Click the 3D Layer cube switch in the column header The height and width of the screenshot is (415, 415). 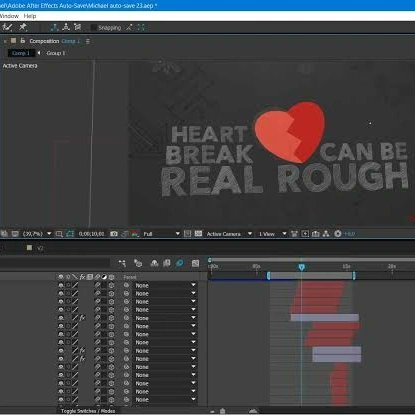click(111, 277)
